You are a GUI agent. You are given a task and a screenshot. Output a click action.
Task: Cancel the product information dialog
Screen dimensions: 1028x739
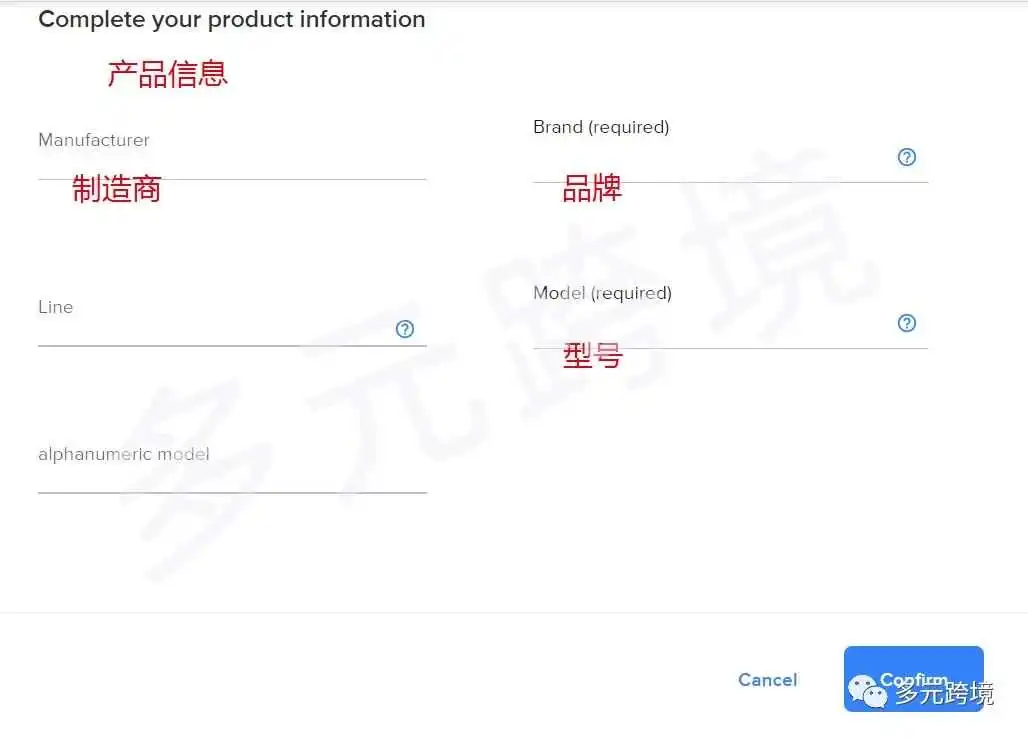pyautogui.click(x=768, y=680)
